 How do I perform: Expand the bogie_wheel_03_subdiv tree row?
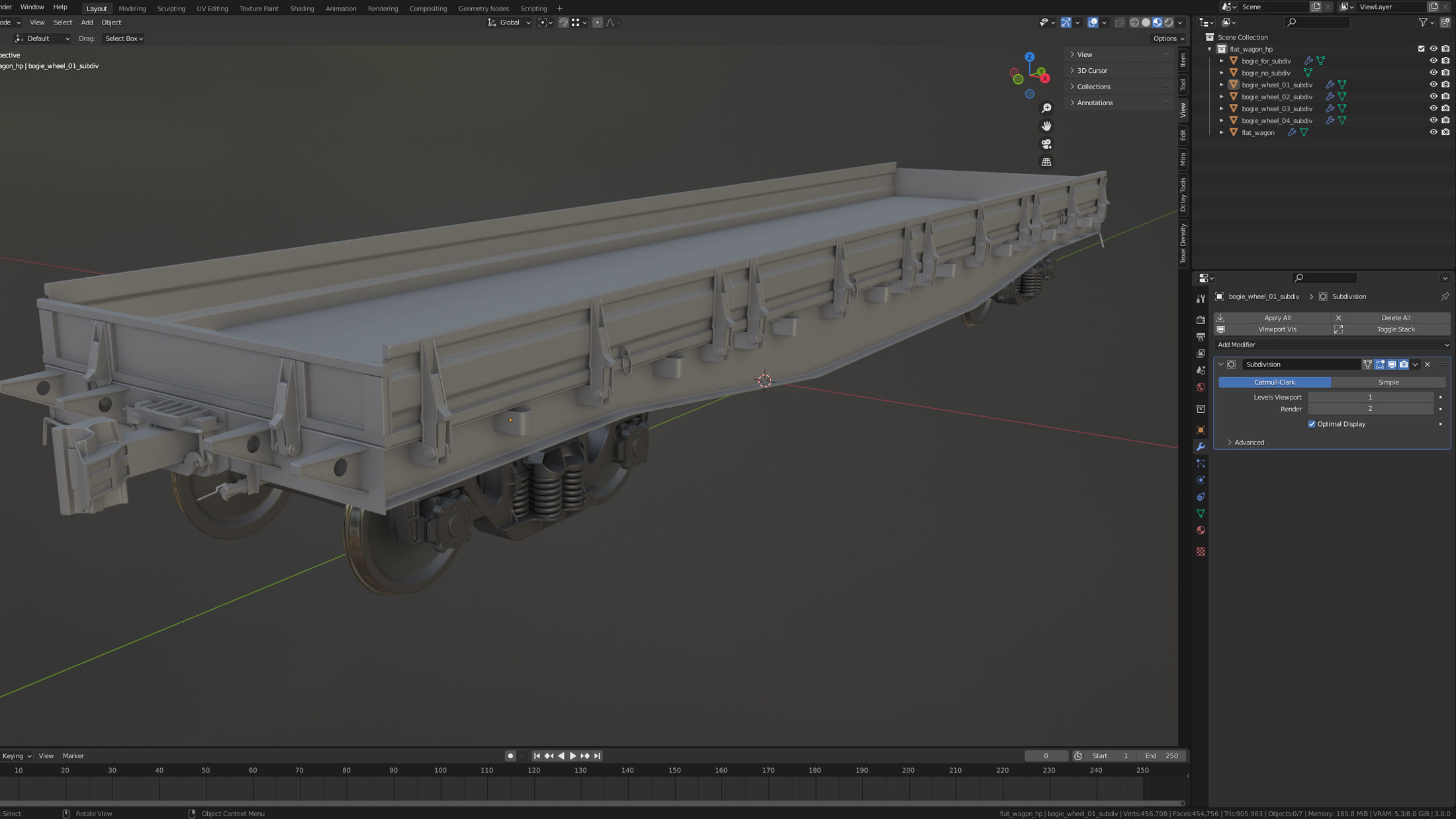click(1222, 108)
